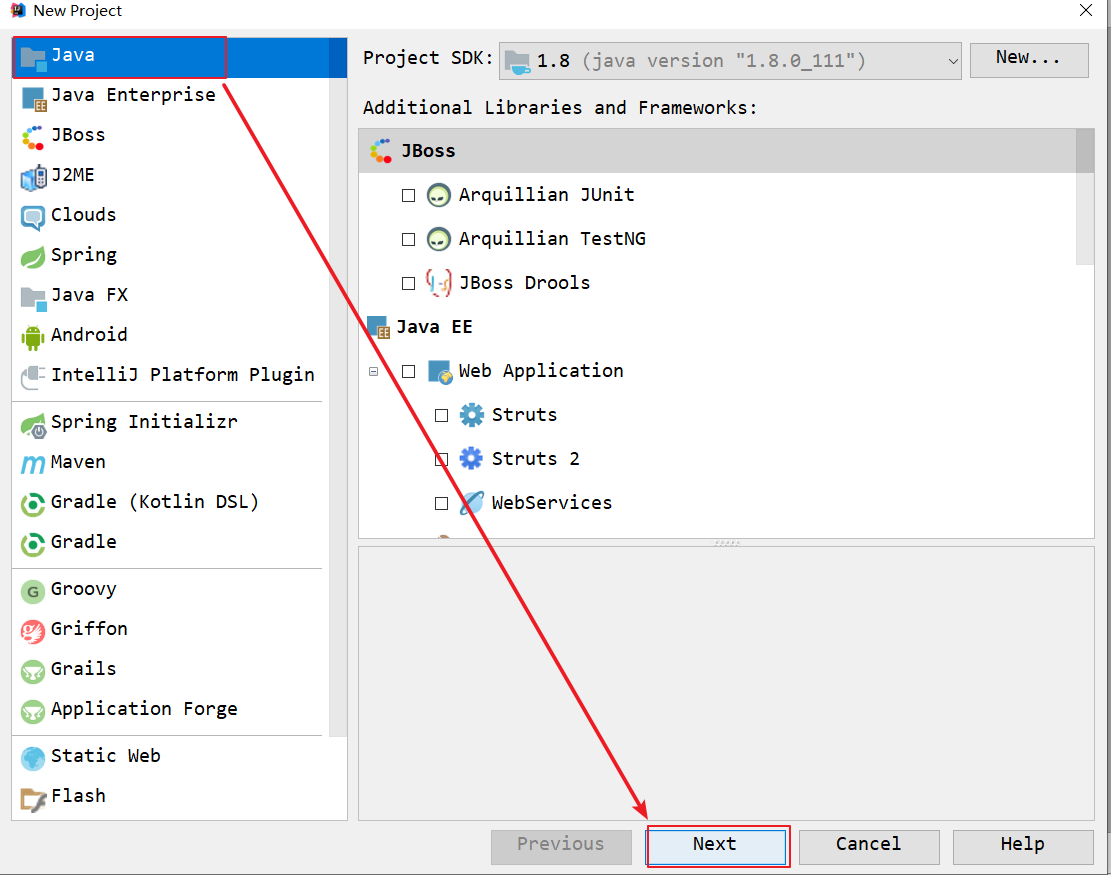Select the JBoss icon in the sidebar
1111x875 pixels.
coord(33,136)
